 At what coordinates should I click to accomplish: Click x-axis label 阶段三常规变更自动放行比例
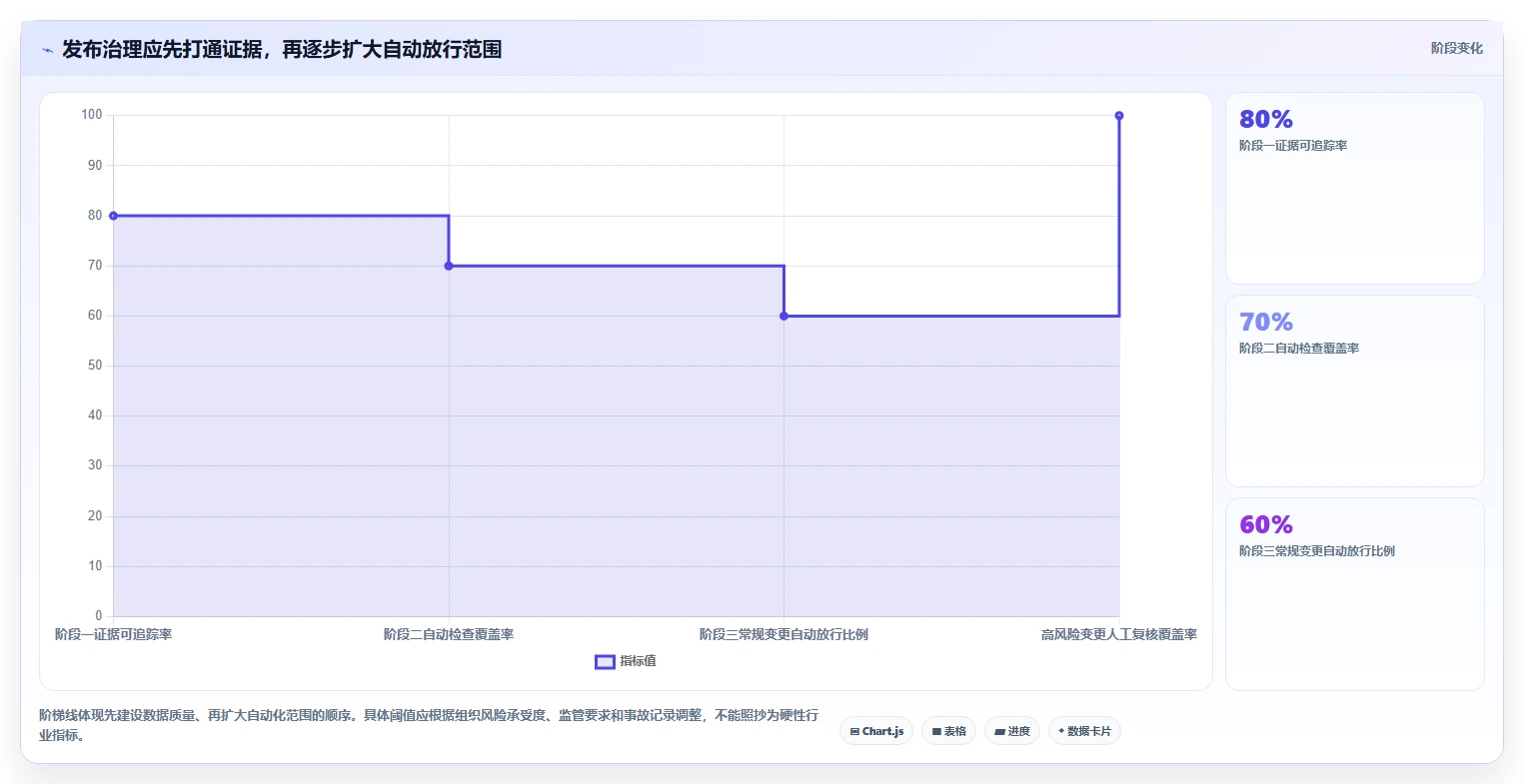(783, 634)
